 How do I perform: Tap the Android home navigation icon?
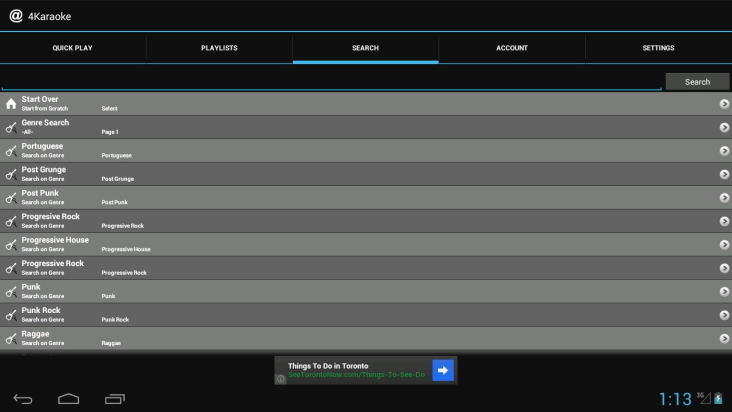click(69, 399)
